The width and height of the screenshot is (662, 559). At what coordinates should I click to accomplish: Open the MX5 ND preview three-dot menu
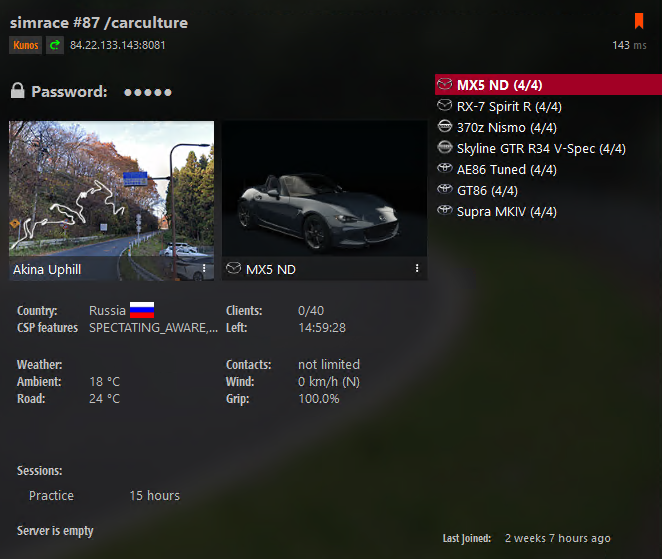point(417,268)
